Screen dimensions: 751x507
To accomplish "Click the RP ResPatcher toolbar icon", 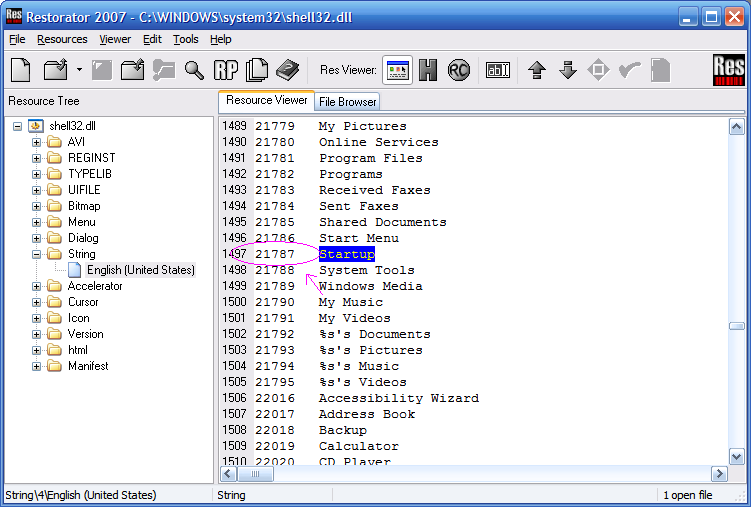I will pos(226,70).
